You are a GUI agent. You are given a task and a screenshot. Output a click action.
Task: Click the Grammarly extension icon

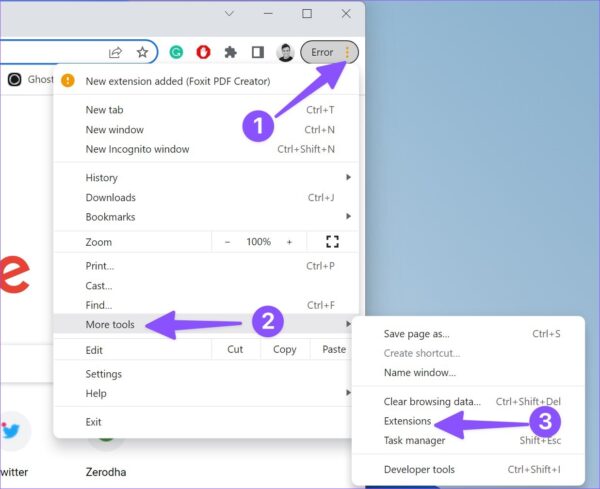(176, 52)
